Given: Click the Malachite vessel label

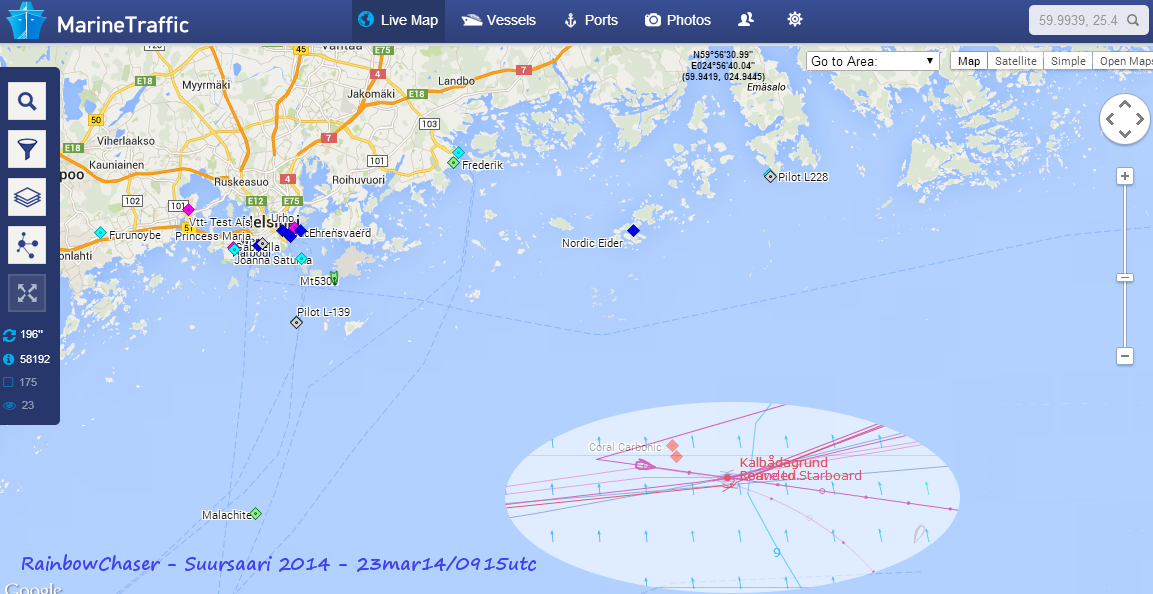Looking at the screenshot, I should click(226, 515).
